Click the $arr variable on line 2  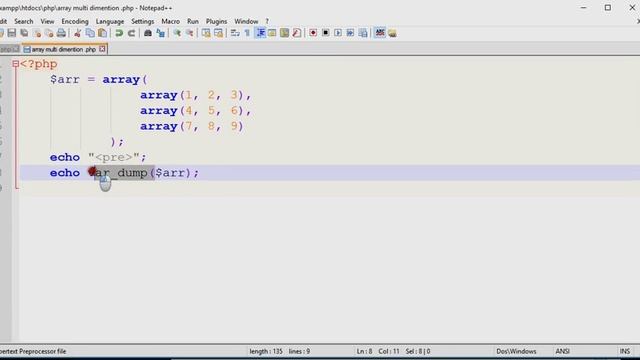(65, 80)
